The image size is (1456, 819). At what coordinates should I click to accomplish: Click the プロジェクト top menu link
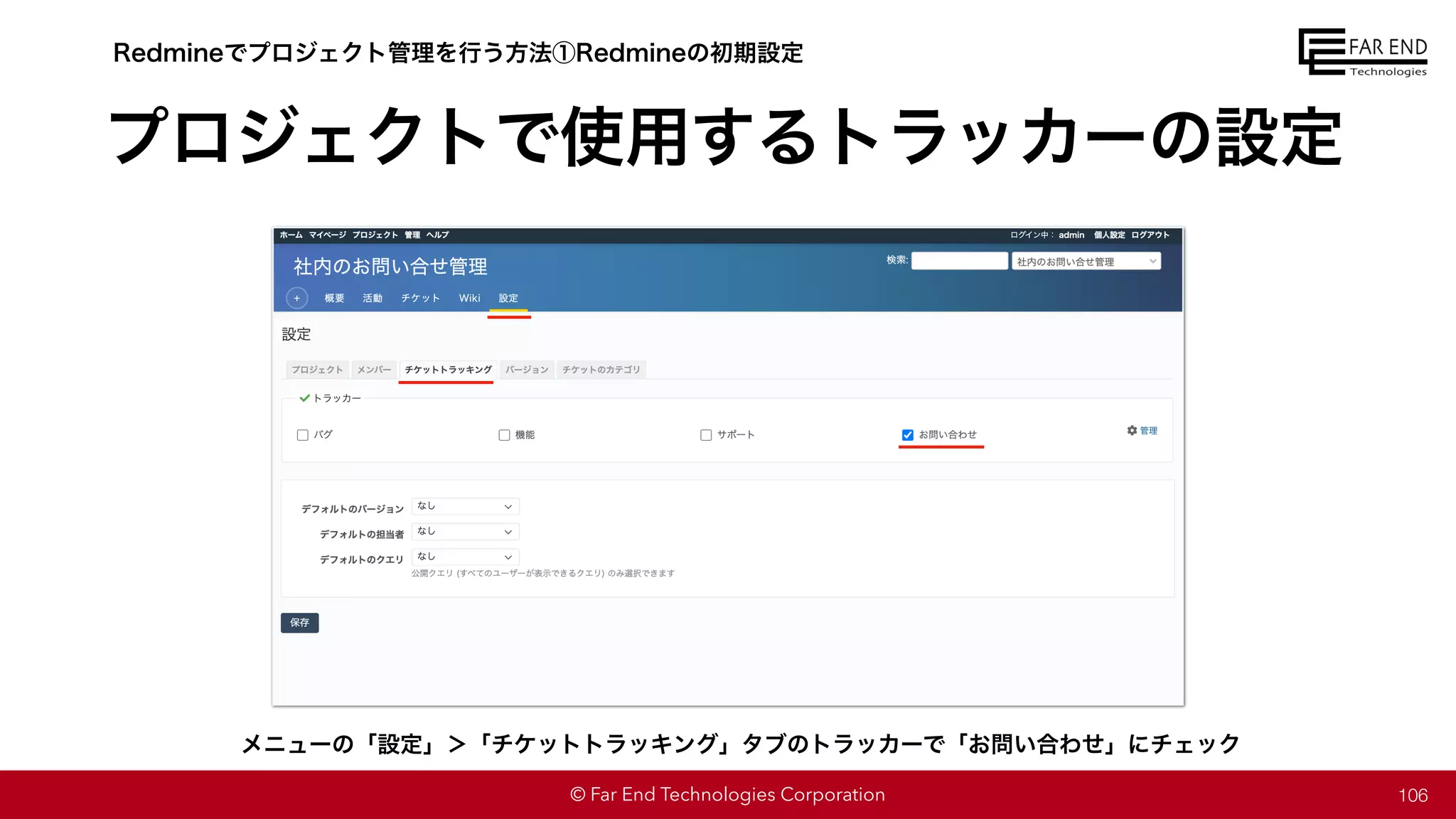point(375,235)
